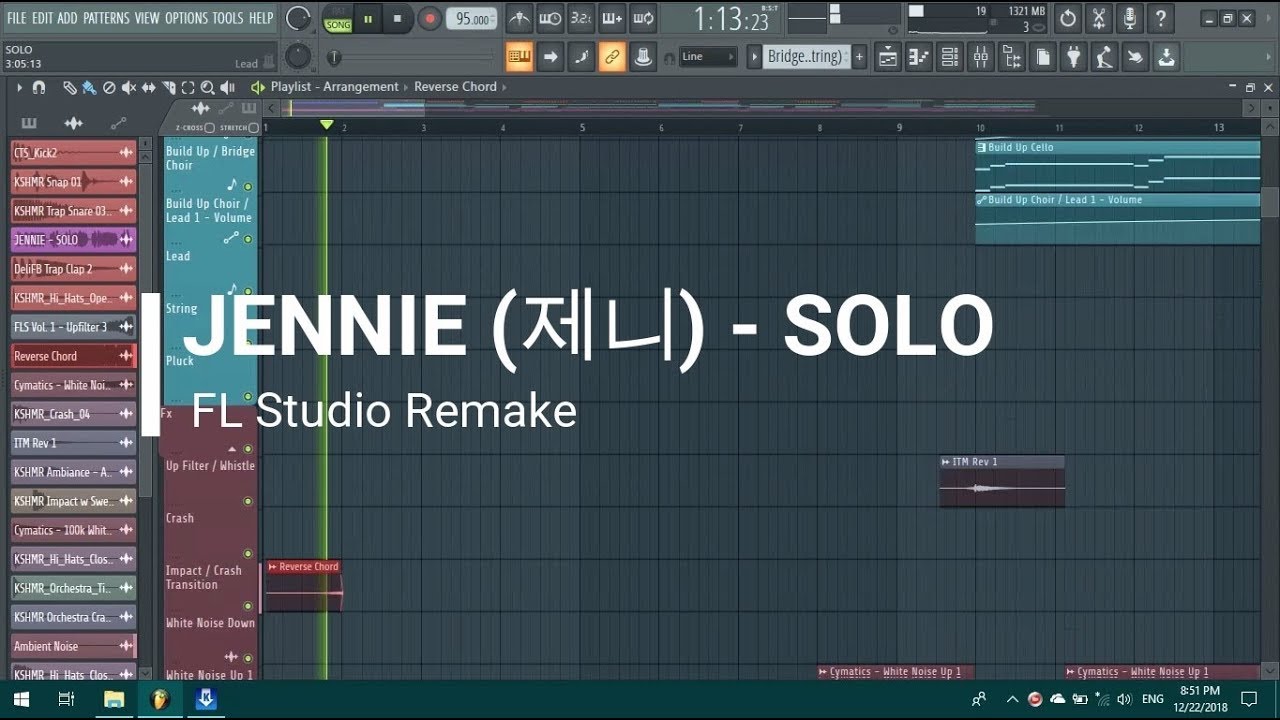Screen dimensions: 1280x720
Task: Toggle typing keyboard to piano icon
Action: click(519, 57)
